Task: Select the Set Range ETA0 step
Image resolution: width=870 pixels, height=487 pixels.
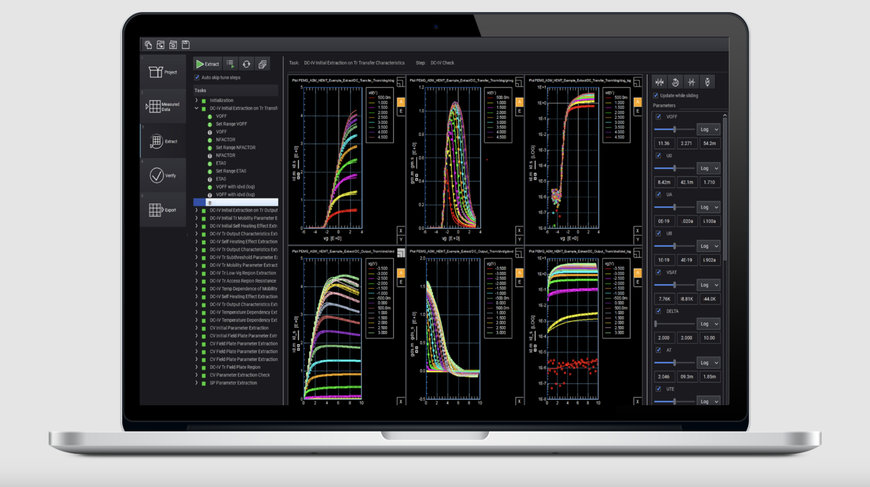Action: pyautogui.click(x=231, y=171)
